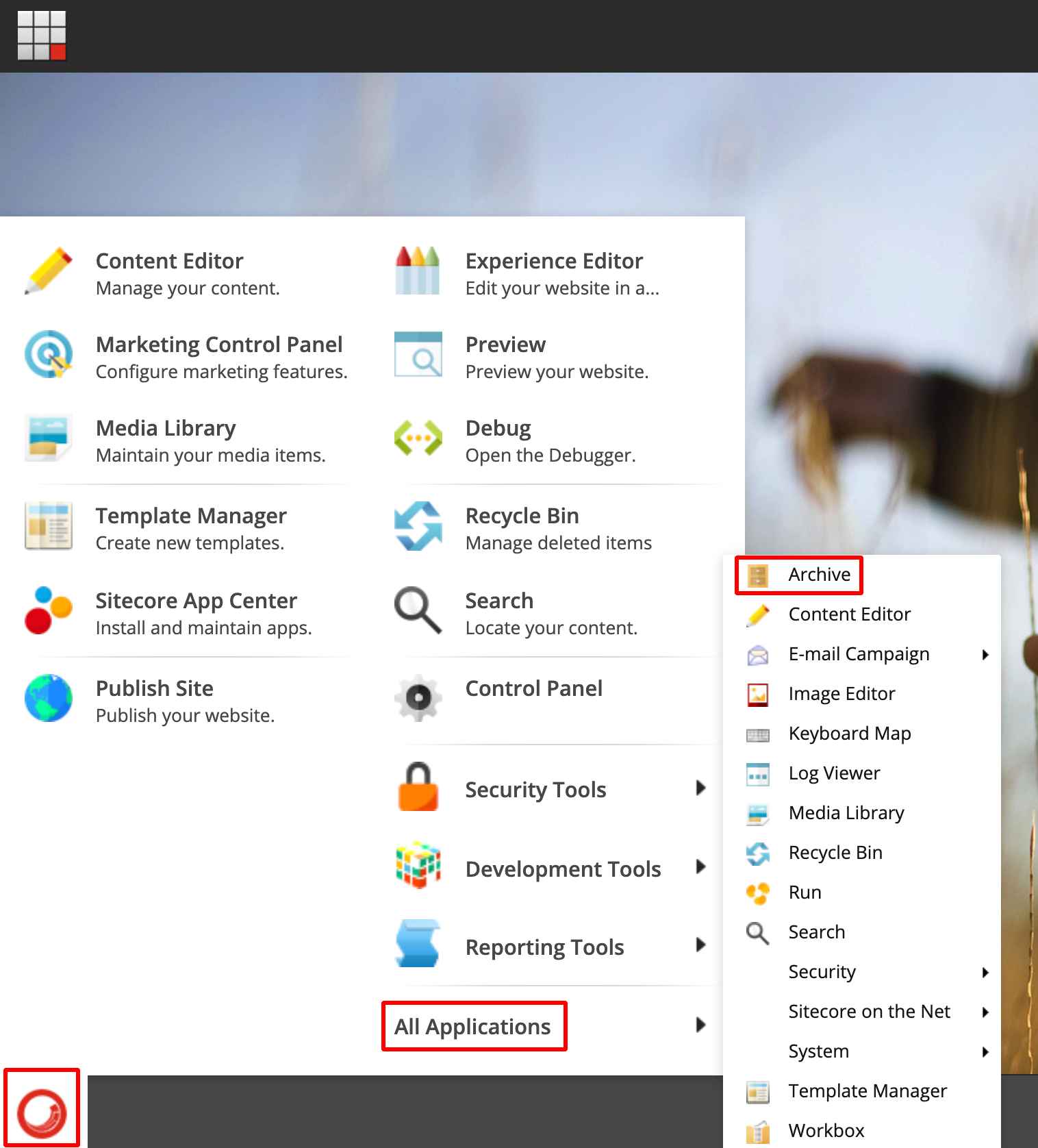Screen dimensions: 1038x1148
Task: Expand the Development Tools submenu arrow
Action: 700,866
